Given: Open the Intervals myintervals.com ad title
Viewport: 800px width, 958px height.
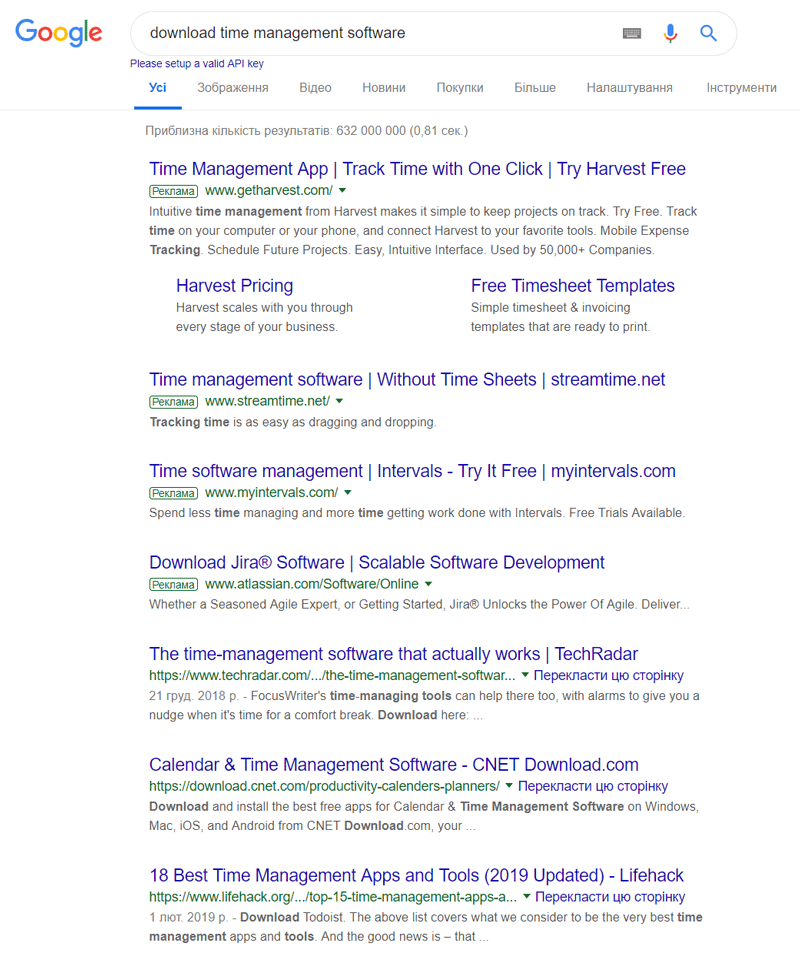Looking at the screenshot, I should click(413, 471).
